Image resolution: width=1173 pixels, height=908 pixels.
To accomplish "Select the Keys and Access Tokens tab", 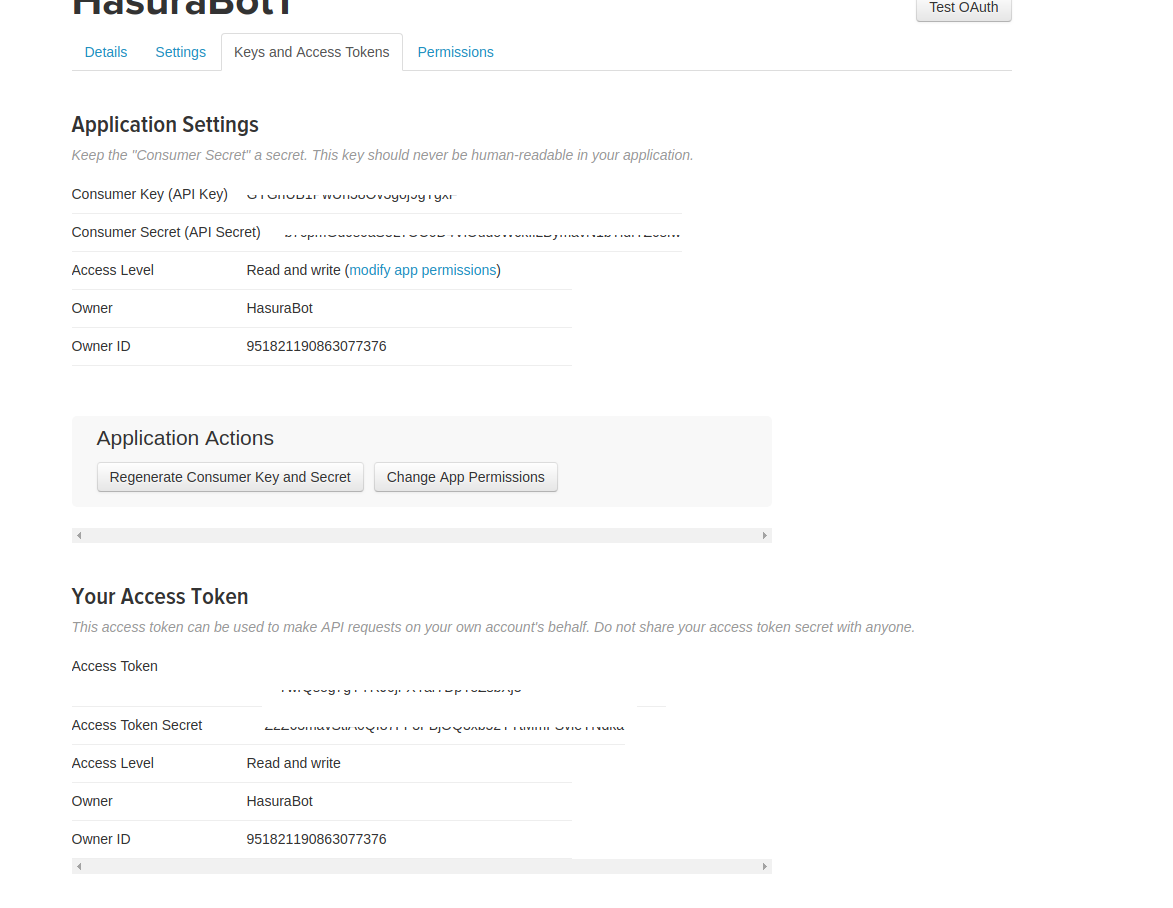I will point(311,52).
